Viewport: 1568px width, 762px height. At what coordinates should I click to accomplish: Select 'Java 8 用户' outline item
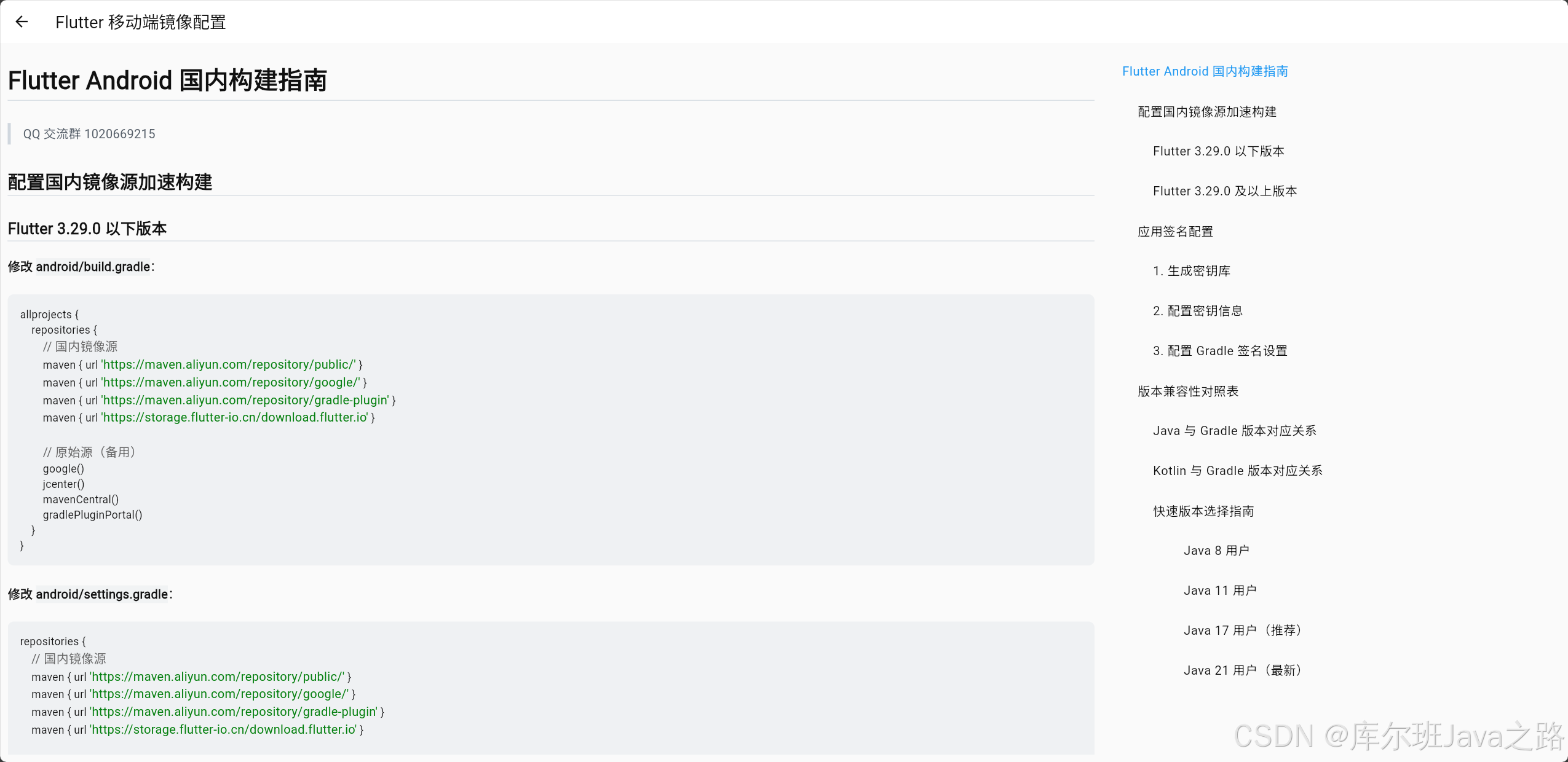coord(1216,551)
